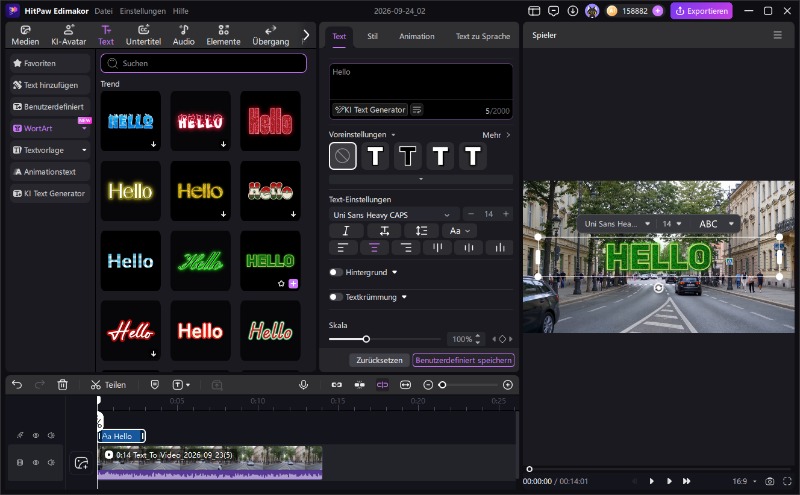Image resolution: width=800 pixels, height=495 pixels.
Task: Expand the Voreinstellungen dropdown
Action: [x=393, y=135]
